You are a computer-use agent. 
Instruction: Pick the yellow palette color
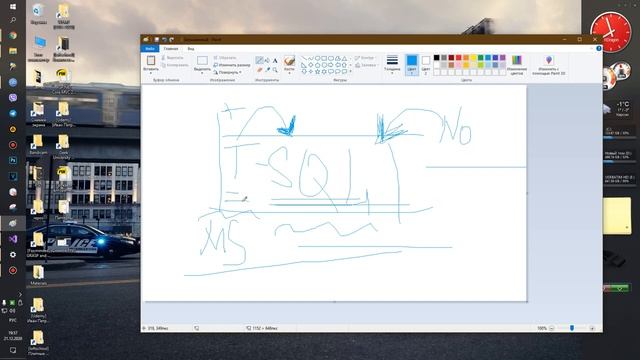tap(473, 58)
